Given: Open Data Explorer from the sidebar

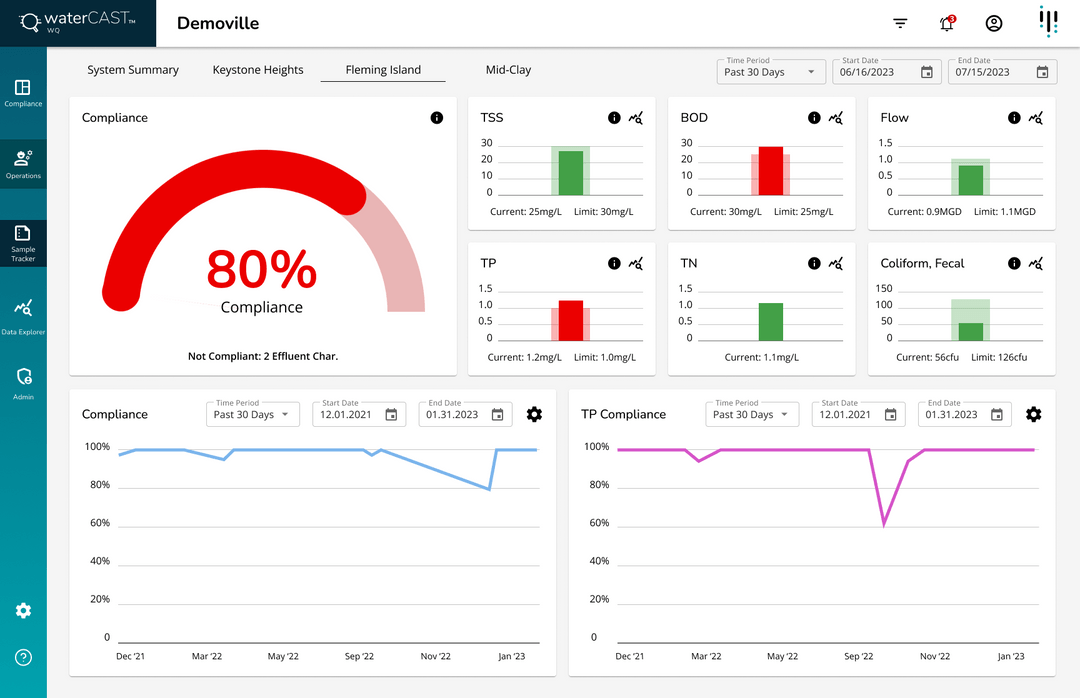Looking at the screenshot, I should tap(22, 310).
